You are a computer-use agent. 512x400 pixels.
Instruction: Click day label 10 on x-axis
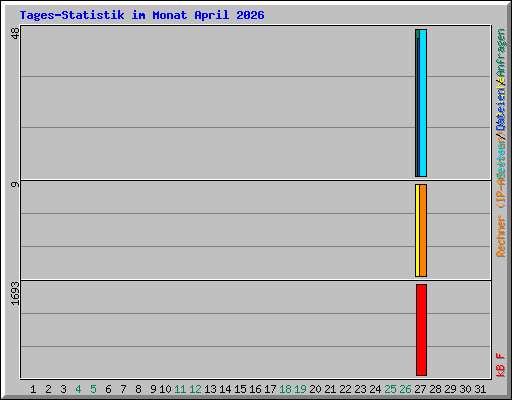165,389
